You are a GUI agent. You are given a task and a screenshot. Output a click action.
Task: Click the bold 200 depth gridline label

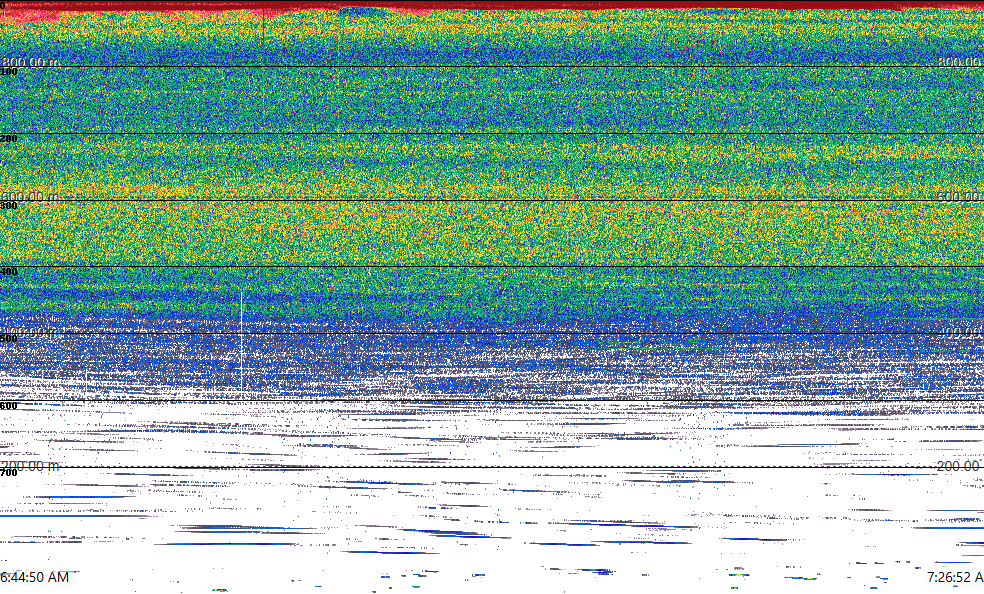coord(9,138)
